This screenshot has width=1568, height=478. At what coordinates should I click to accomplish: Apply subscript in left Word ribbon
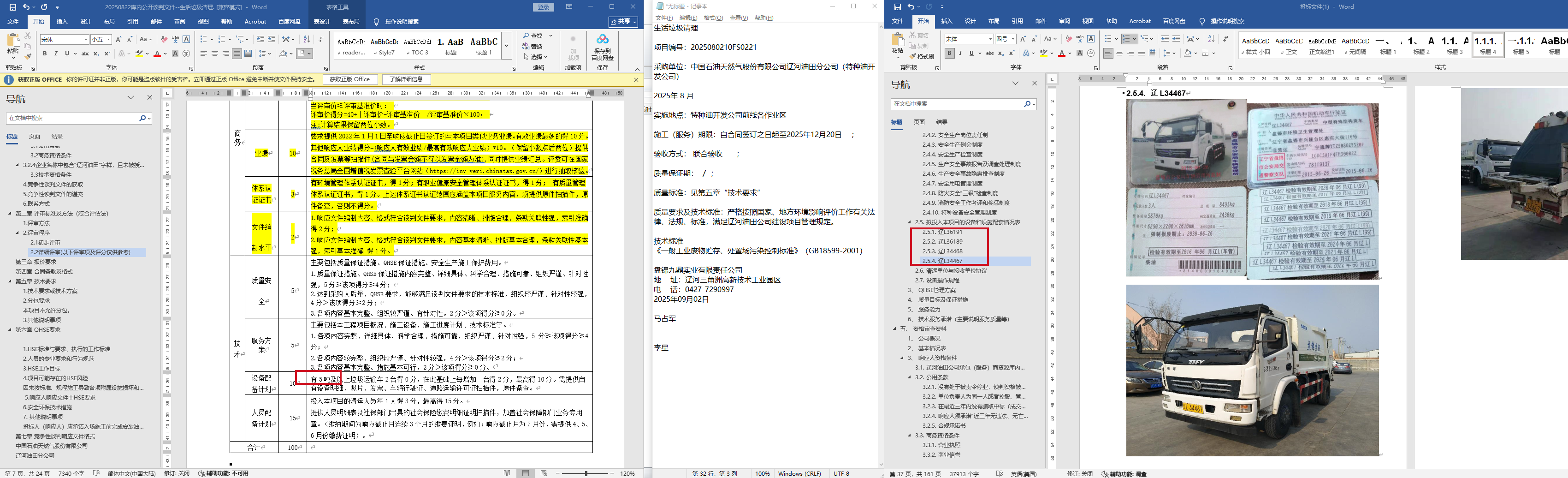coord(96,54)
